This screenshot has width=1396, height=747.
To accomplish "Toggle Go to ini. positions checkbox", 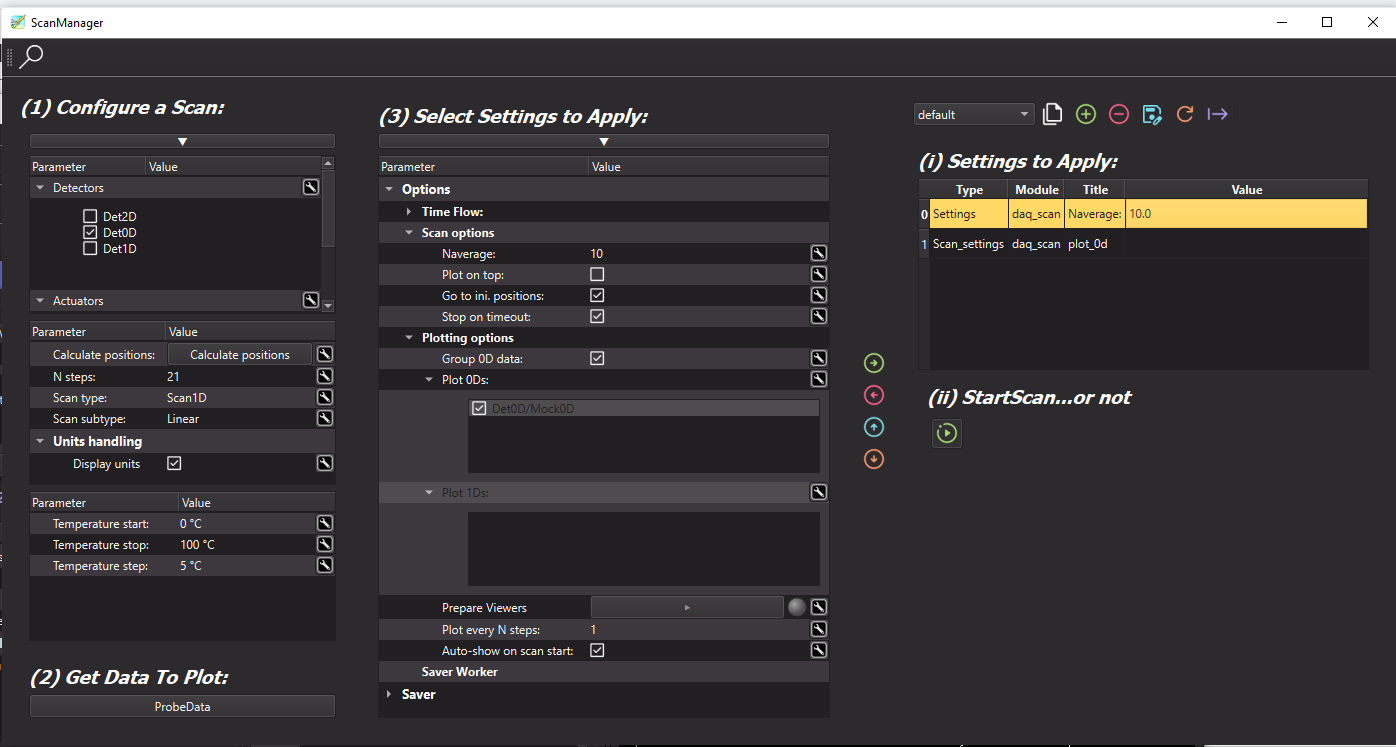I will point(597,295).
